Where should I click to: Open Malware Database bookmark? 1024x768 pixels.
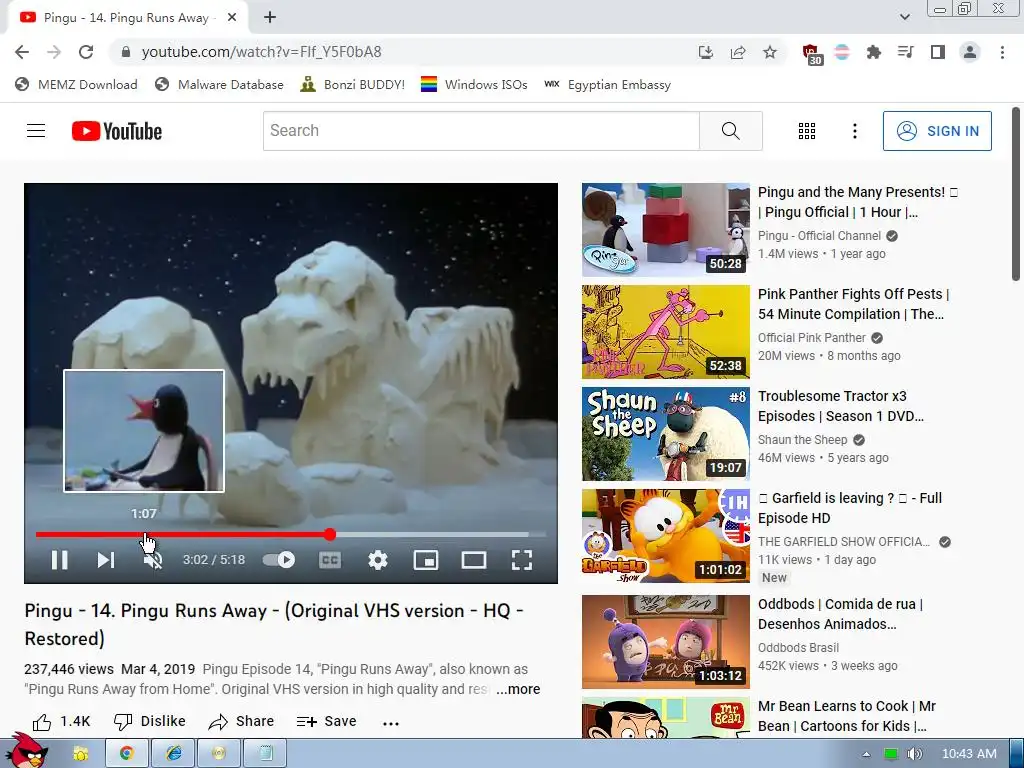click(x=219, y=84)
